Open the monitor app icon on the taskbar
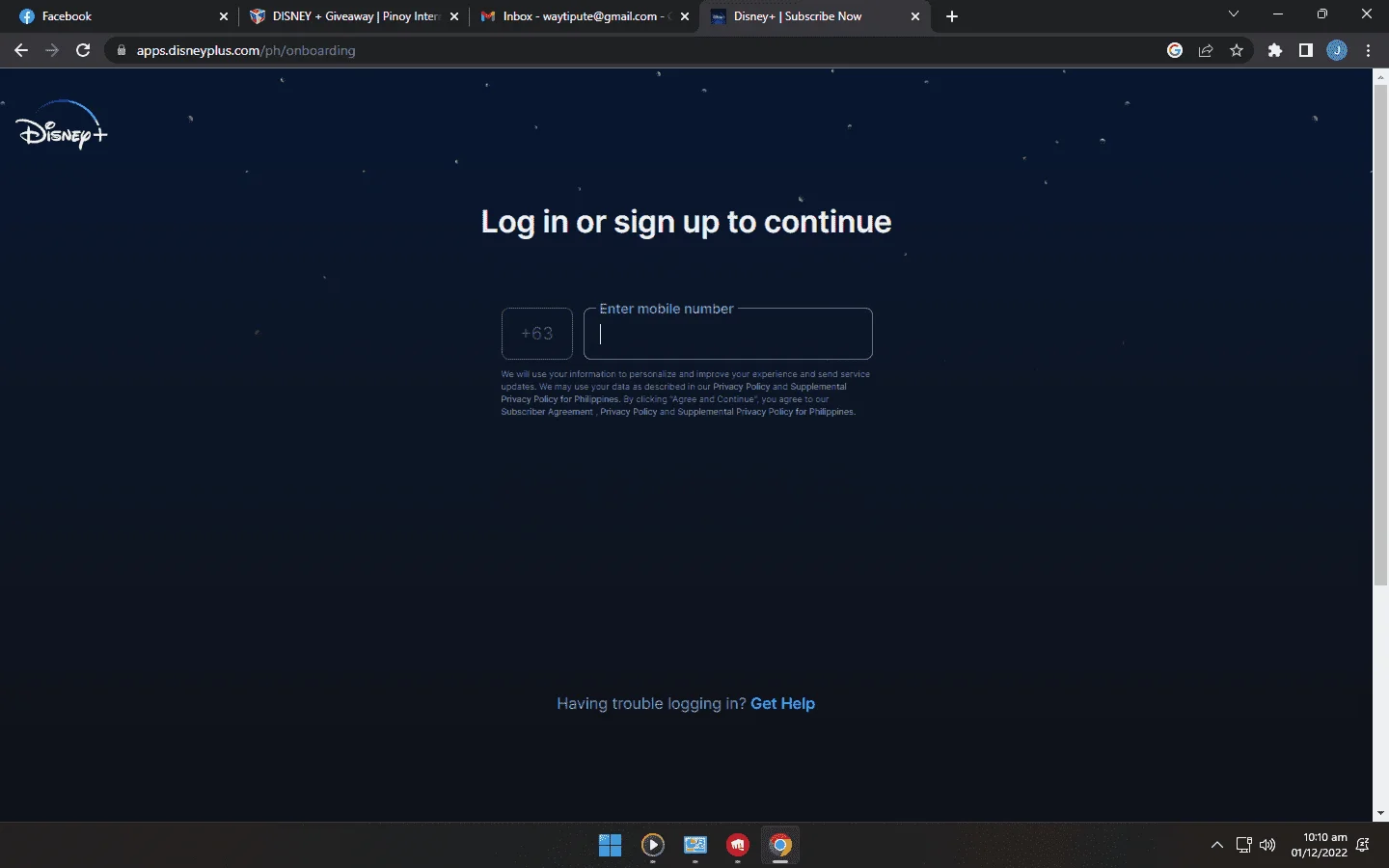Viewport: 1389px width, 868px height. tap(695, 846)
